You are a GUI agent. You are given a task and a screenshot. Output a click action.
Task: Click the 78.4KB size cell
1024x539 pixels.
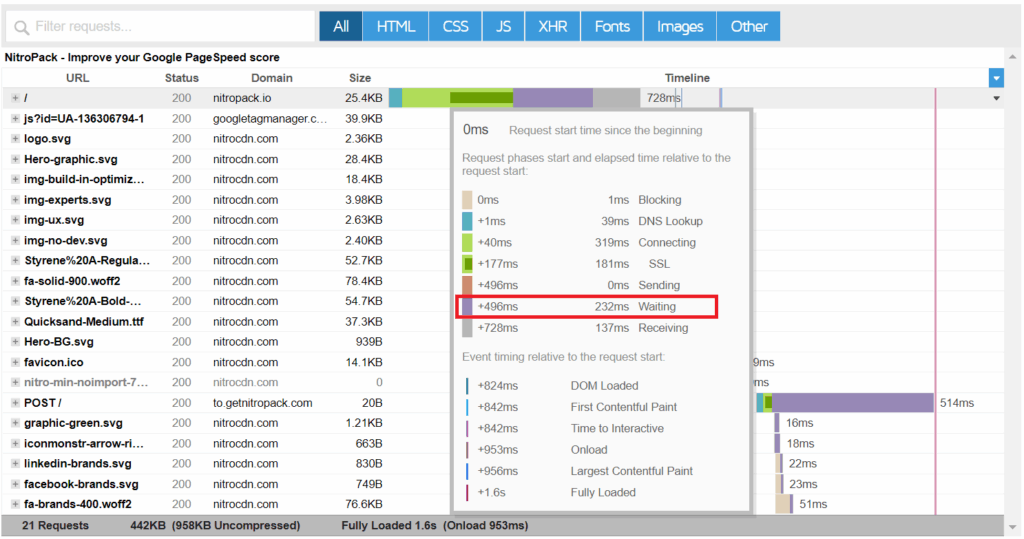click(x=364, y=281)
